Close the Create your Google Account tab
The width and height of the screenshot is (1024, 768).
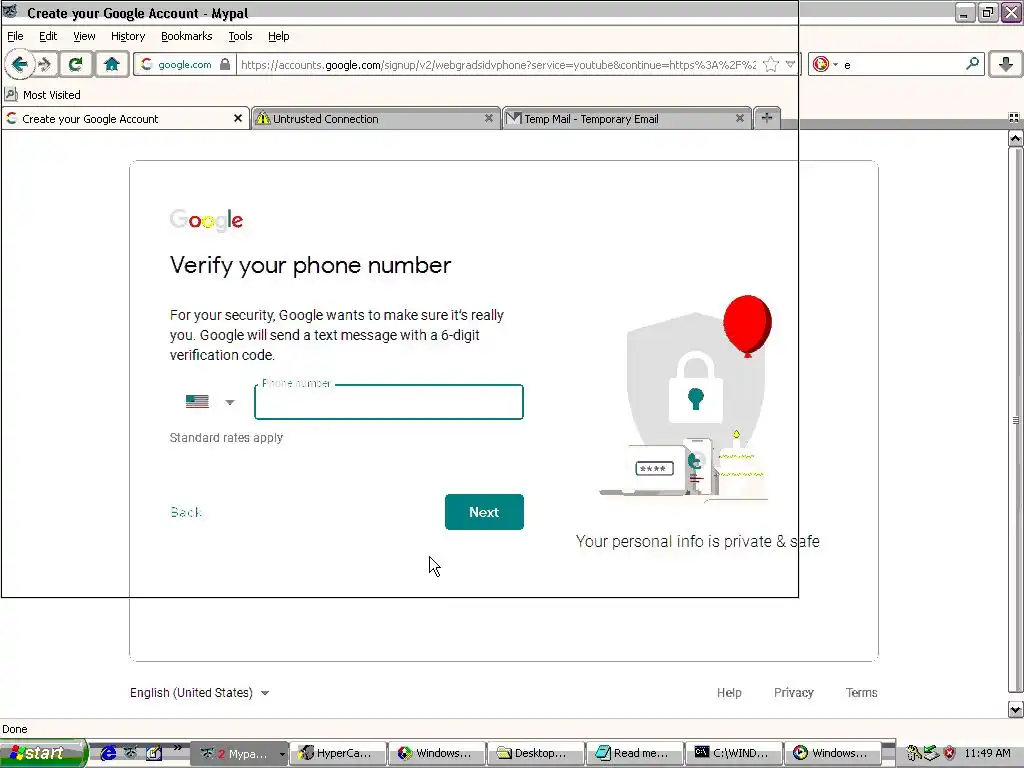point(238,118)
